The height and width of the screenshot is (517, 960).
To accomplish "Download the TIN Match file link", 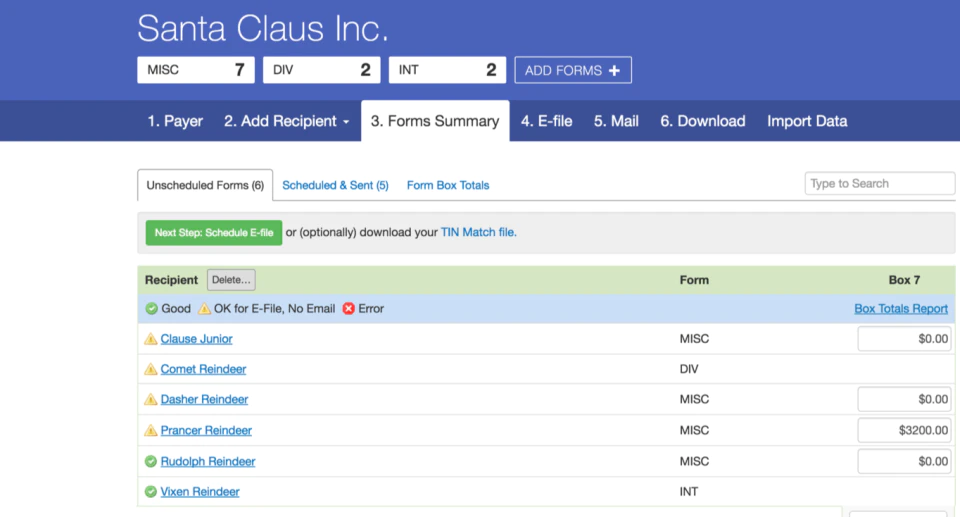I will pyautogui.click(x=478, y=232).
